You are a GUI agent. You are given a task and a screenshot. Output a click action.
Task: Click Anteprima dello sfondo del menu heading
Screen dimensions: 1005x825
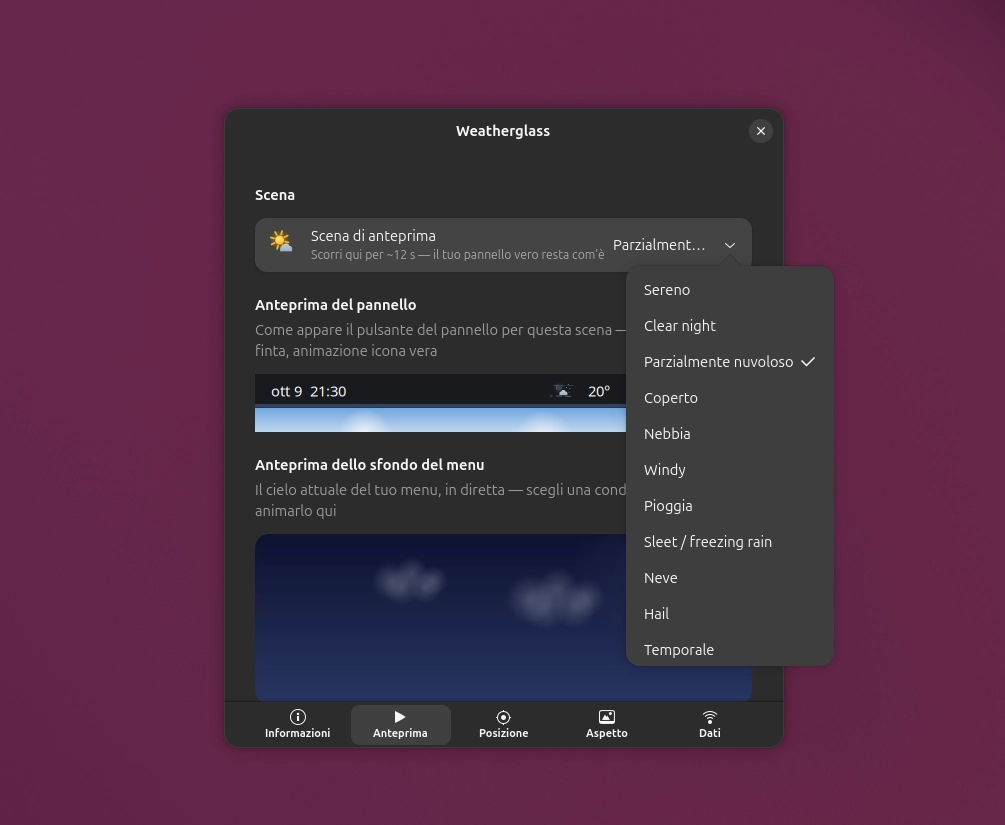click(369, 465)
